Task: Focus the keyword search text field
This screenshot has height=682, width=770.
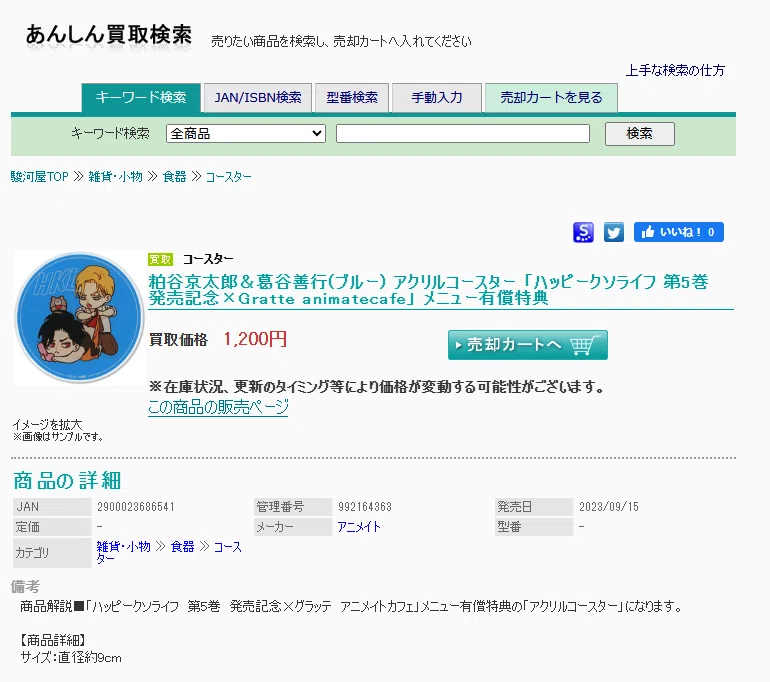Action: [x=463, y=134]
